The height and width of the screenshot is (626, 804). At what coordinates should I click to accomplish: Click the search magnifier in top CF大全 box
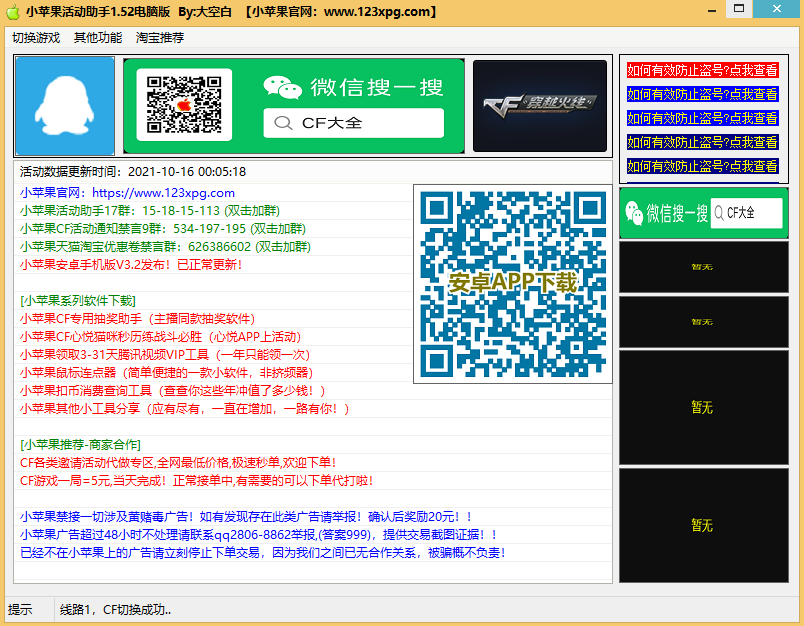click(x=283, y=123)
